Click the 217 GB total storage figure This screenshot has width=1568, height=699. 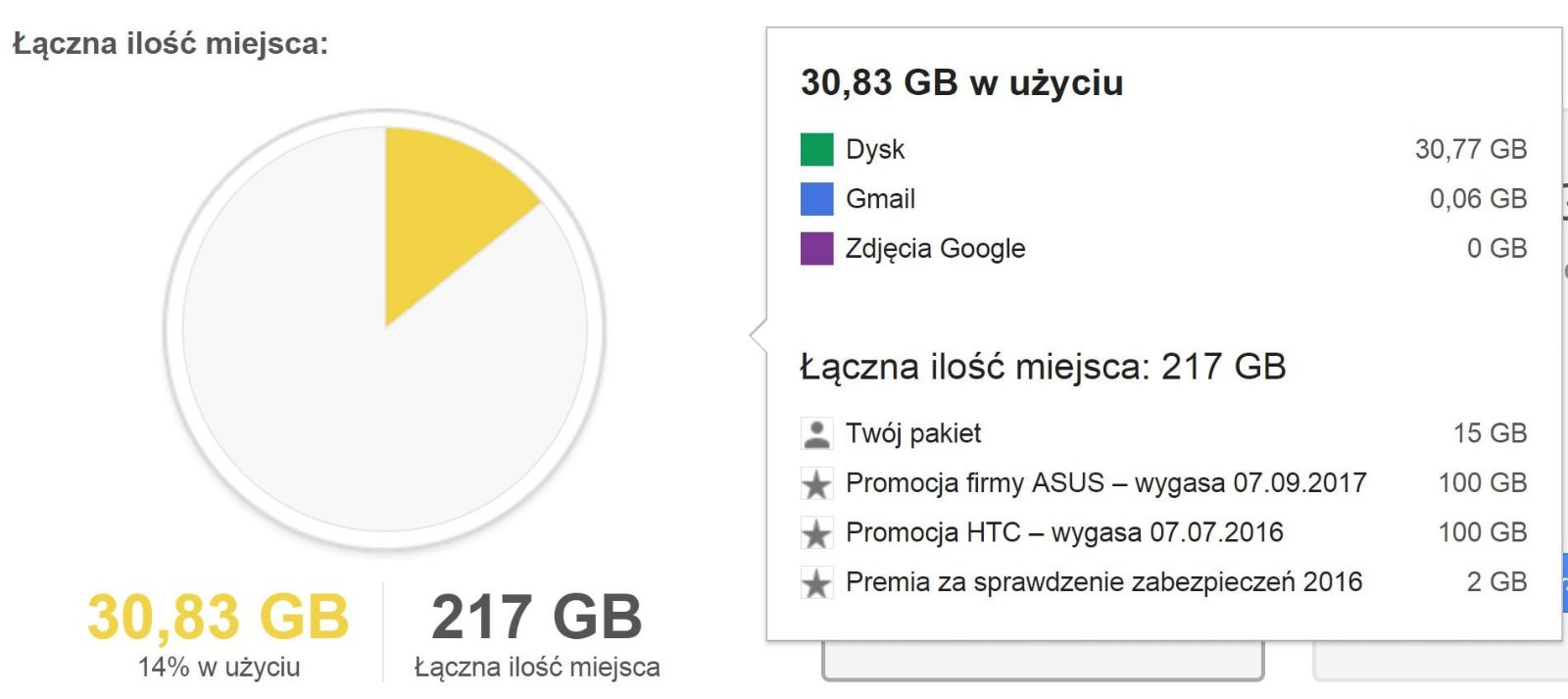pyautogui.click(x=536, y=617)
